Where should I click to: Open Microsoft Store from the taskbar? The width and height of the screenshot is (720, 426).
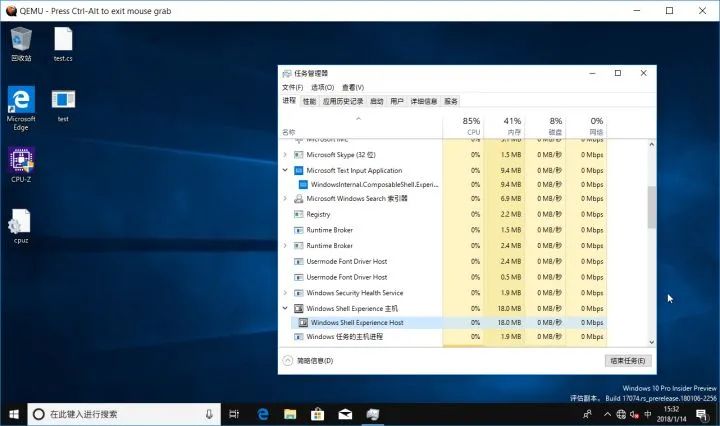[x=317, y=415]
